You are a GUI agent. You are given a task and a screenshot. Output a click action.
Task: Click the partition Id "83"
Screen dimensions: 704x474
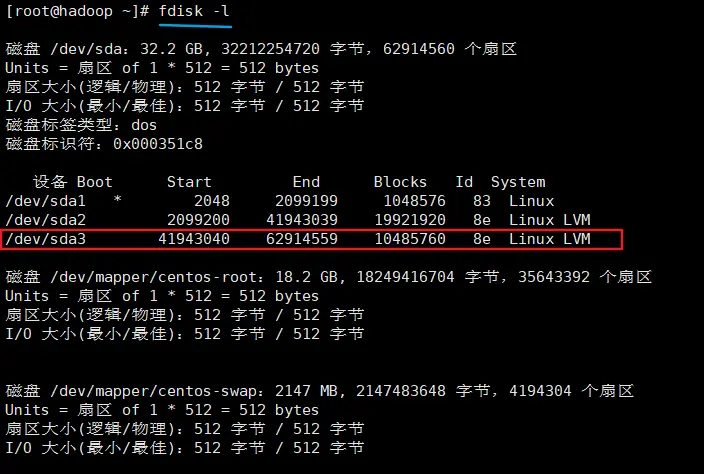click(482, 201)
